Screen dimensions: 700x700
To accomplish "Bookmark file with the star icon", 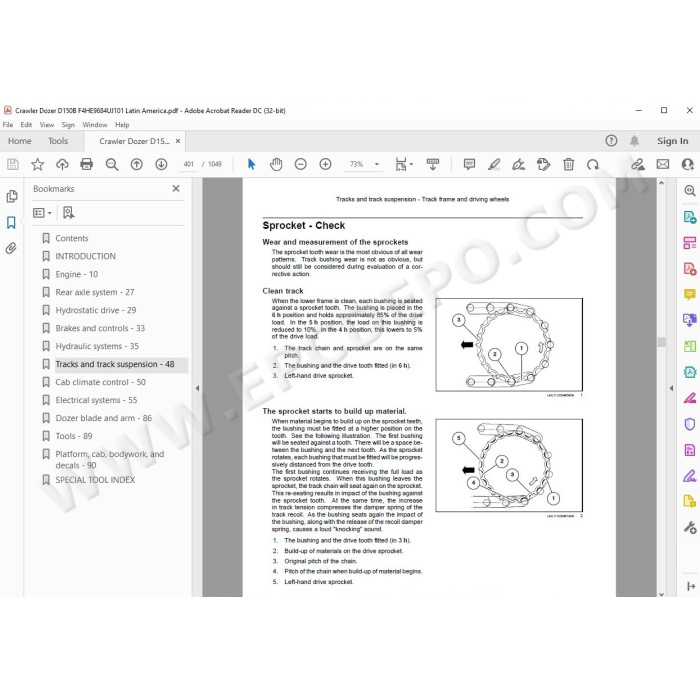I will pyautogui.click(x=38, y=165).
